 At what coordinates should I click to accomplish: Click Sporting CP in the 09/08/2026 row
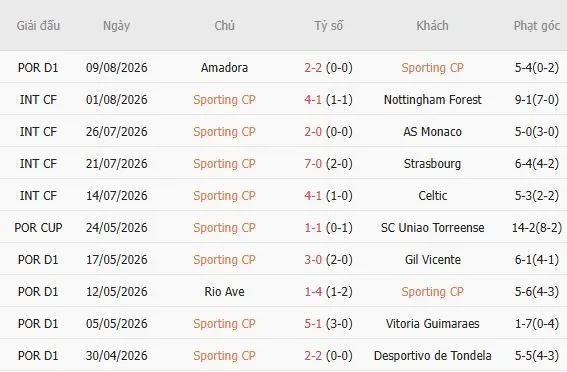(x=432, y=68)
